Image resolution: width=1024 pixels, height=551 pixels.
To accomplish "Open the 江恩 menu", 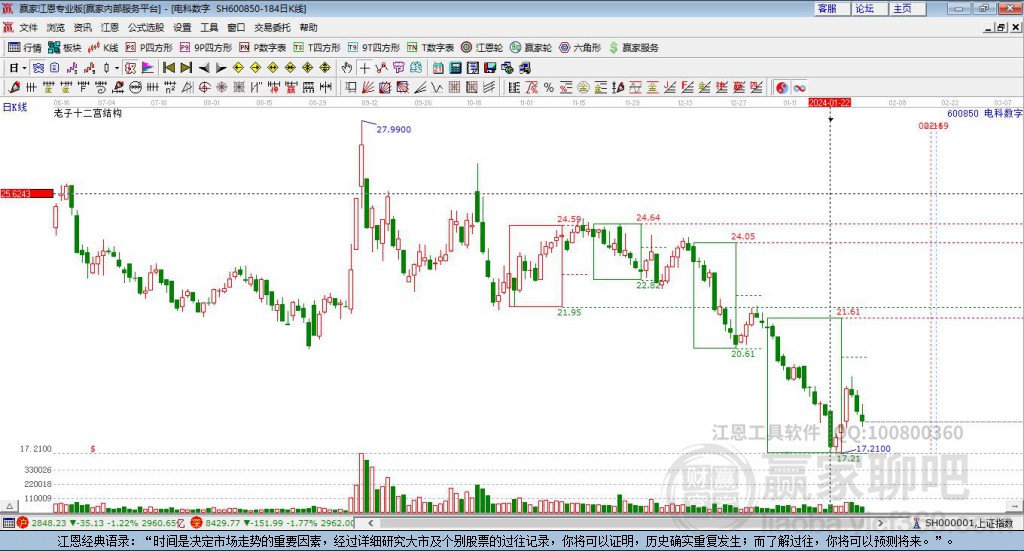I will pos(110,27).
